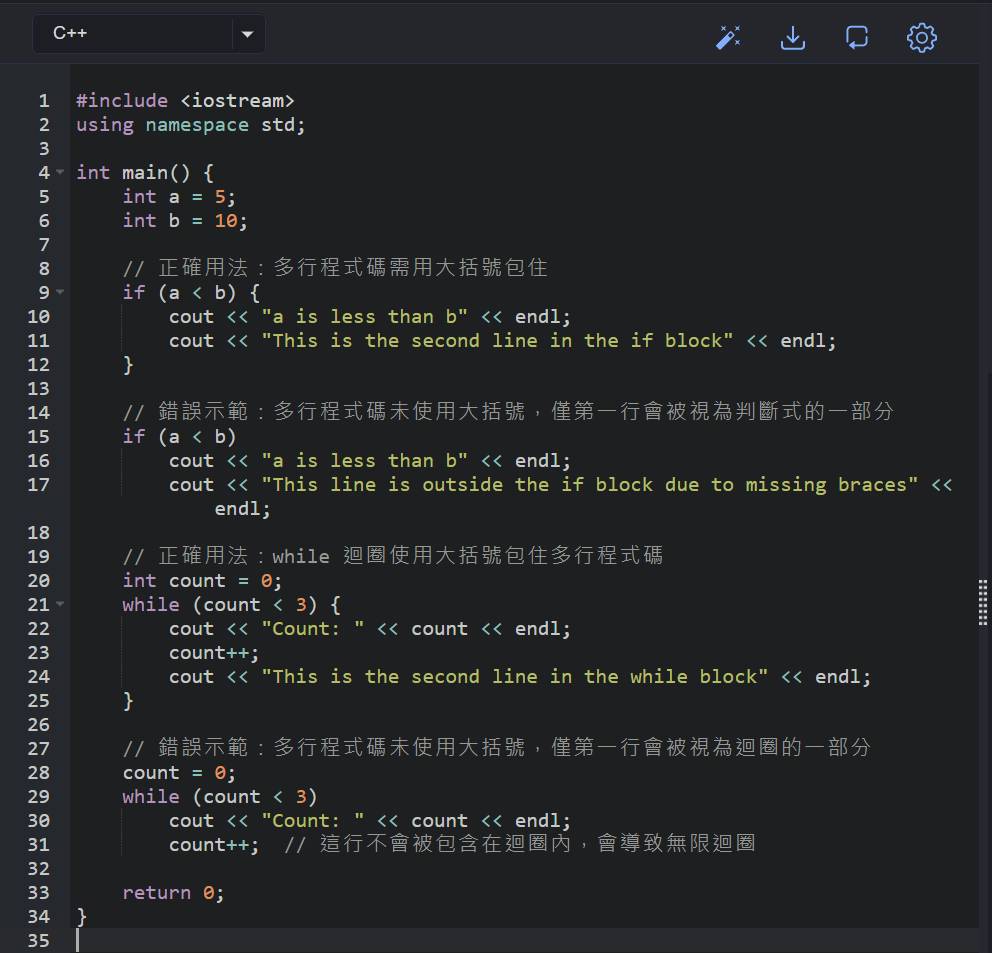Click 'count = 0;' on line 28
992x953 pixels.
(179, 773)
